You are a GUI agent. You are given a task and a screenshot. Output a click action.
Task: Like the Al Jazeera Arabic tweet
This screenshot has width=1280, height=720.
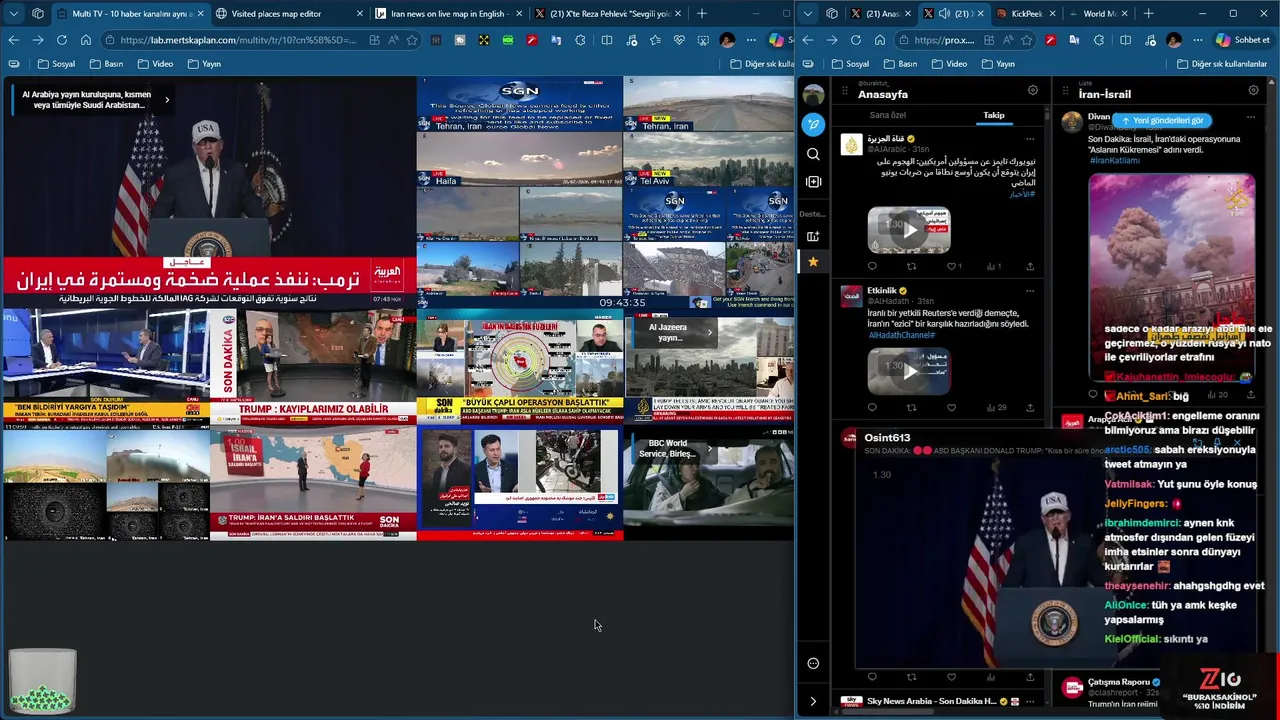pos(951,266)
